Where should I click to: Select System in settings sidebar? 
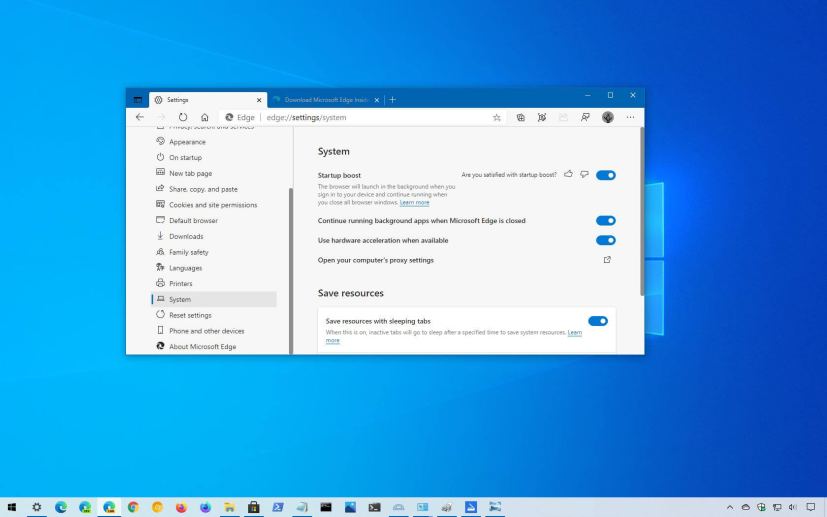(214, 299)
